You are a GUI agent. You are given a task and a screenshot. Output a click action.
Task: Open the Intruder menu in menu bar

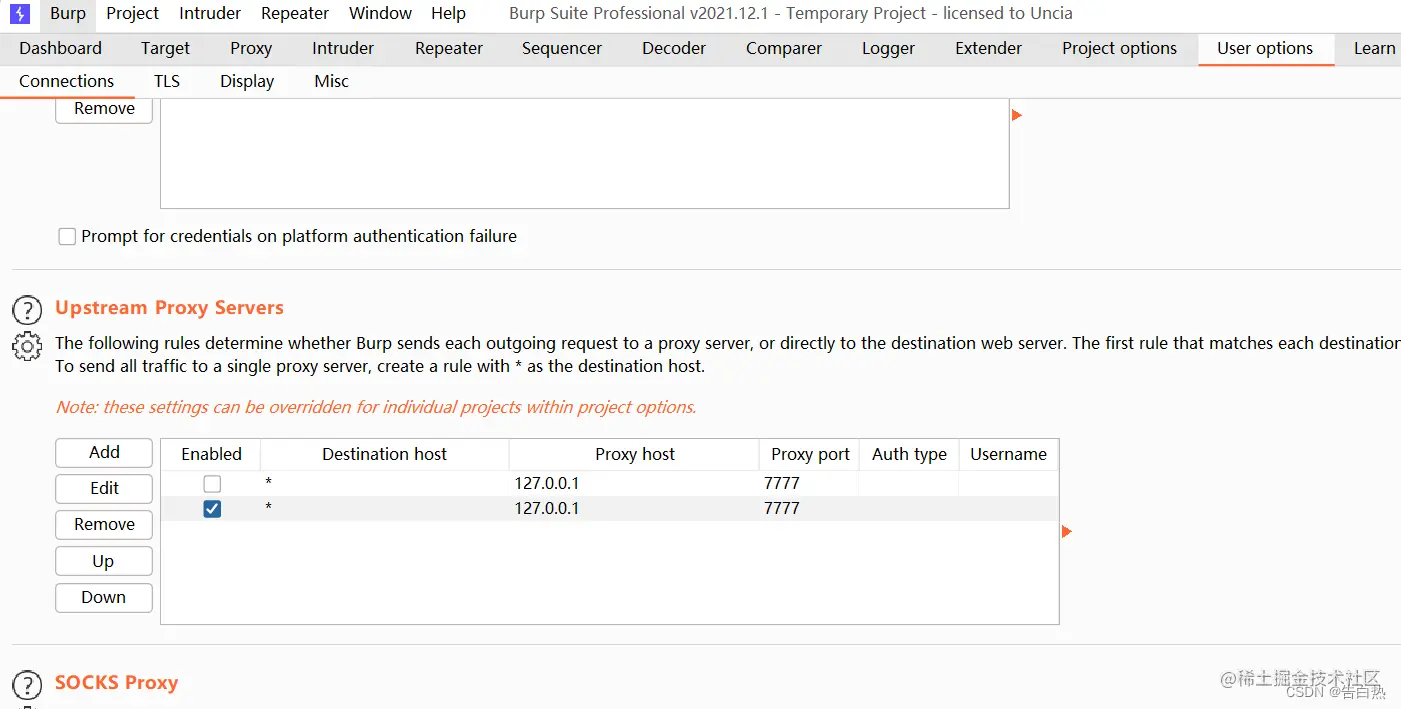point(210,13)
